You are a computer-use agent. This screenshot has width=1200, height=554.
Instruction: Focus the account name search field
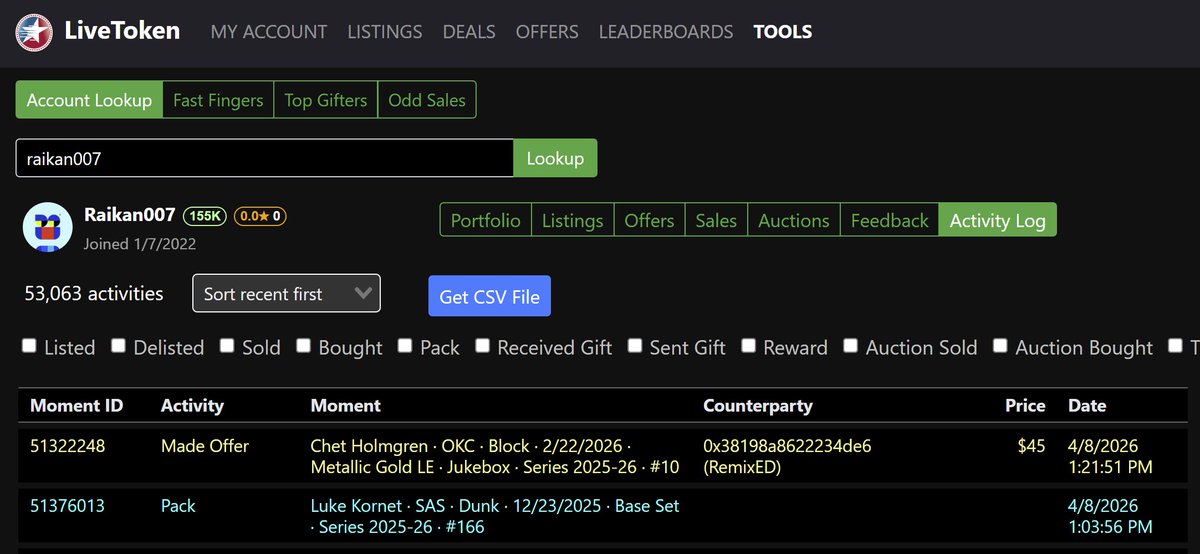(265, 158)
